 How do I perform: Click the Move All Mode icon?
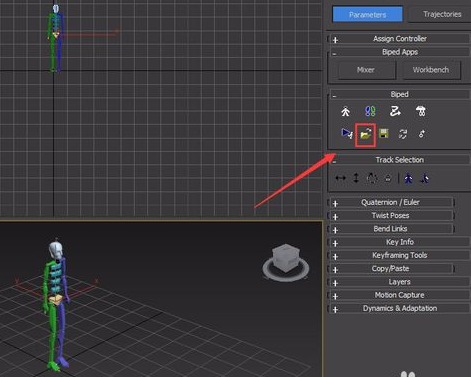(422, 134)
